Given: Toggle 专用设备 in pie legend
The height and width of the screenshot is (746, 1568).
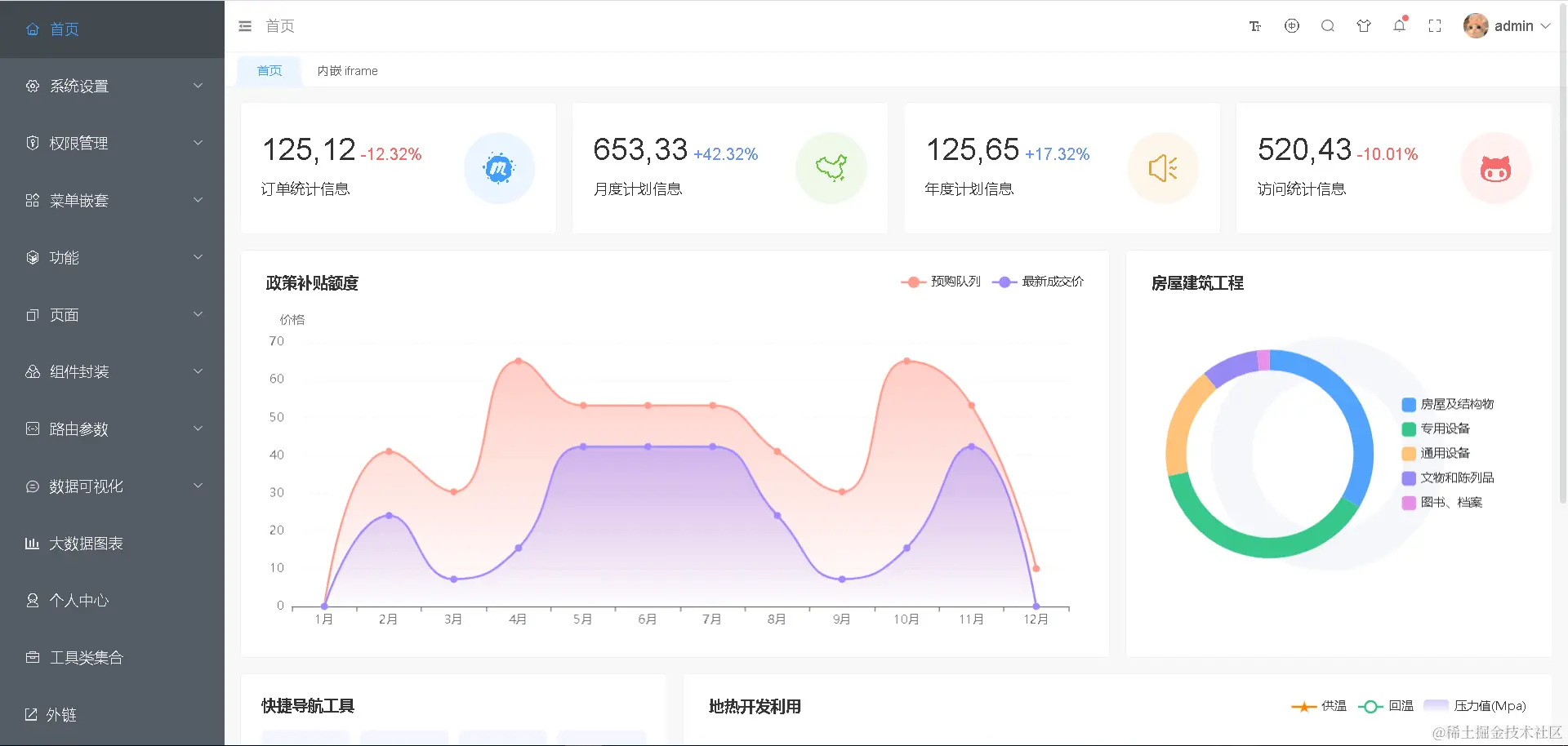Looking at the screenshot, I should (x=1436, y=429).
